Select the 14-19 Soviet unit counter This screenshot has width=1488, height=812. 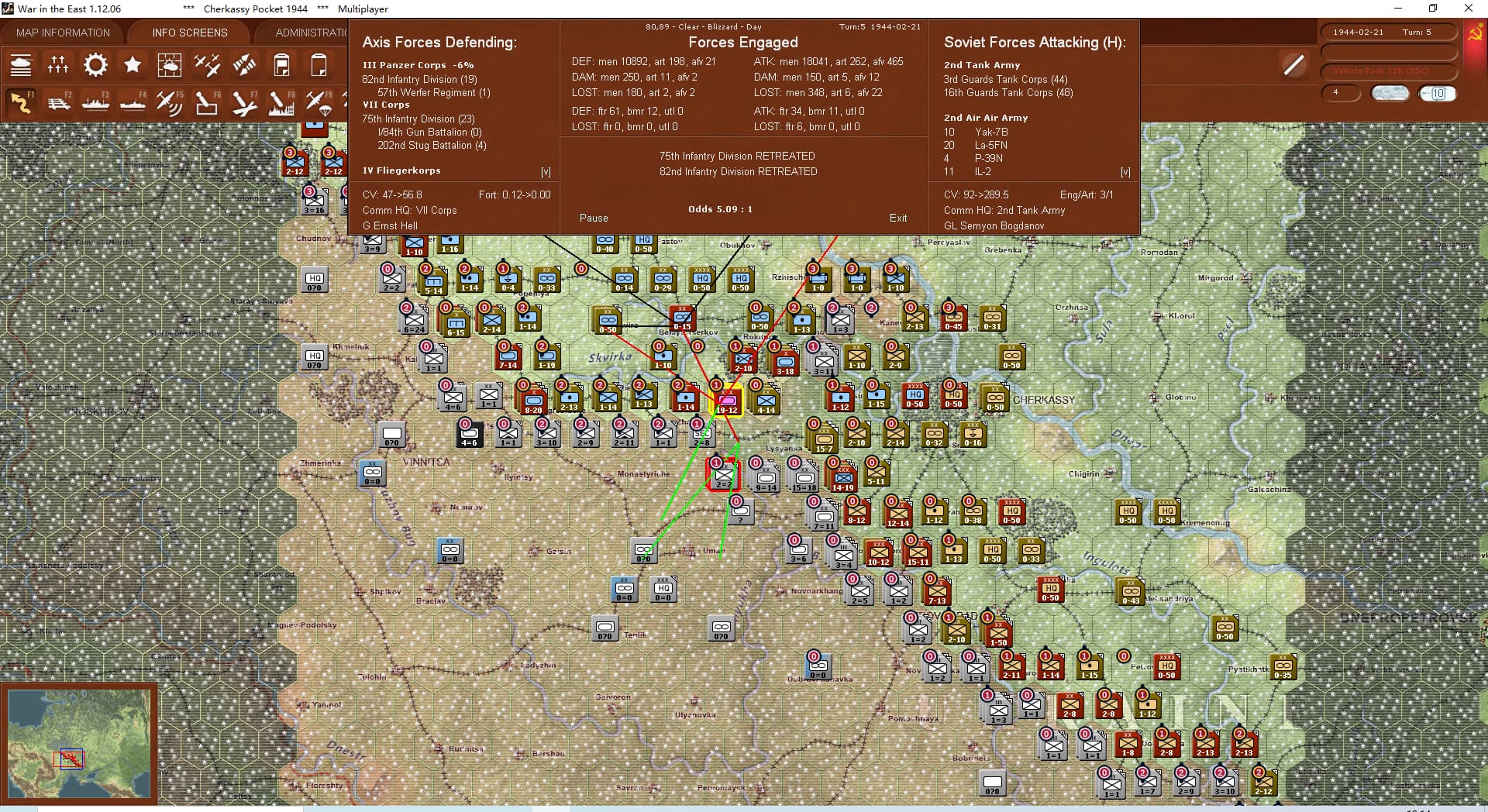point(842,477)
